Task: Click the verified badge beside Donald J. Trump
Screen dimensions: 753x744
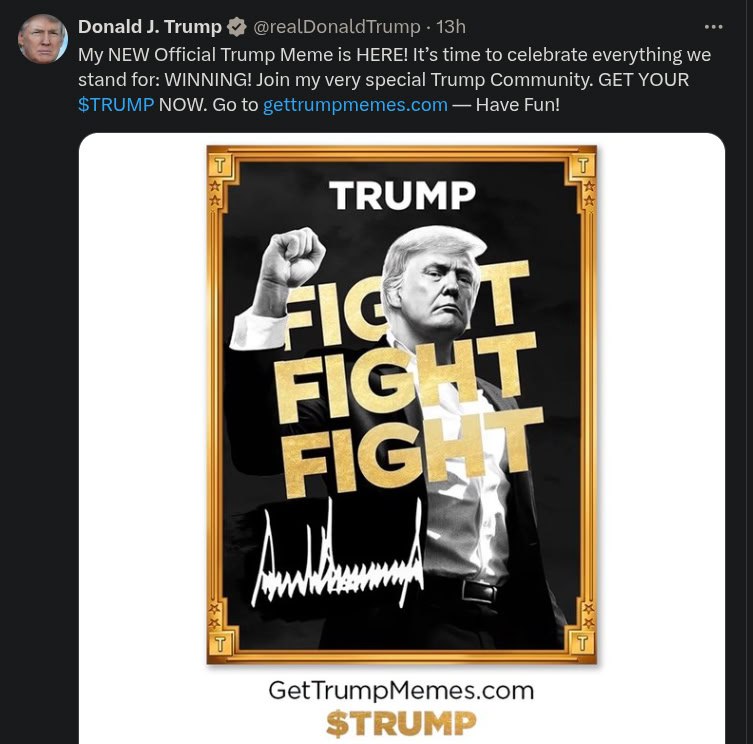Action: click(x=236, y=27)
